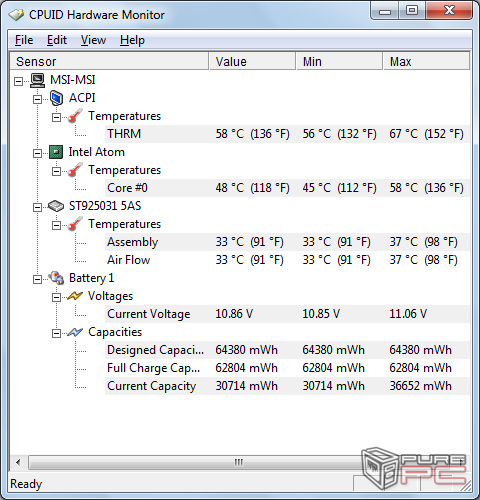Collapse the Voltages branch
The height and width of the screenshot is (500, 480).
click(x=57, y=297)
